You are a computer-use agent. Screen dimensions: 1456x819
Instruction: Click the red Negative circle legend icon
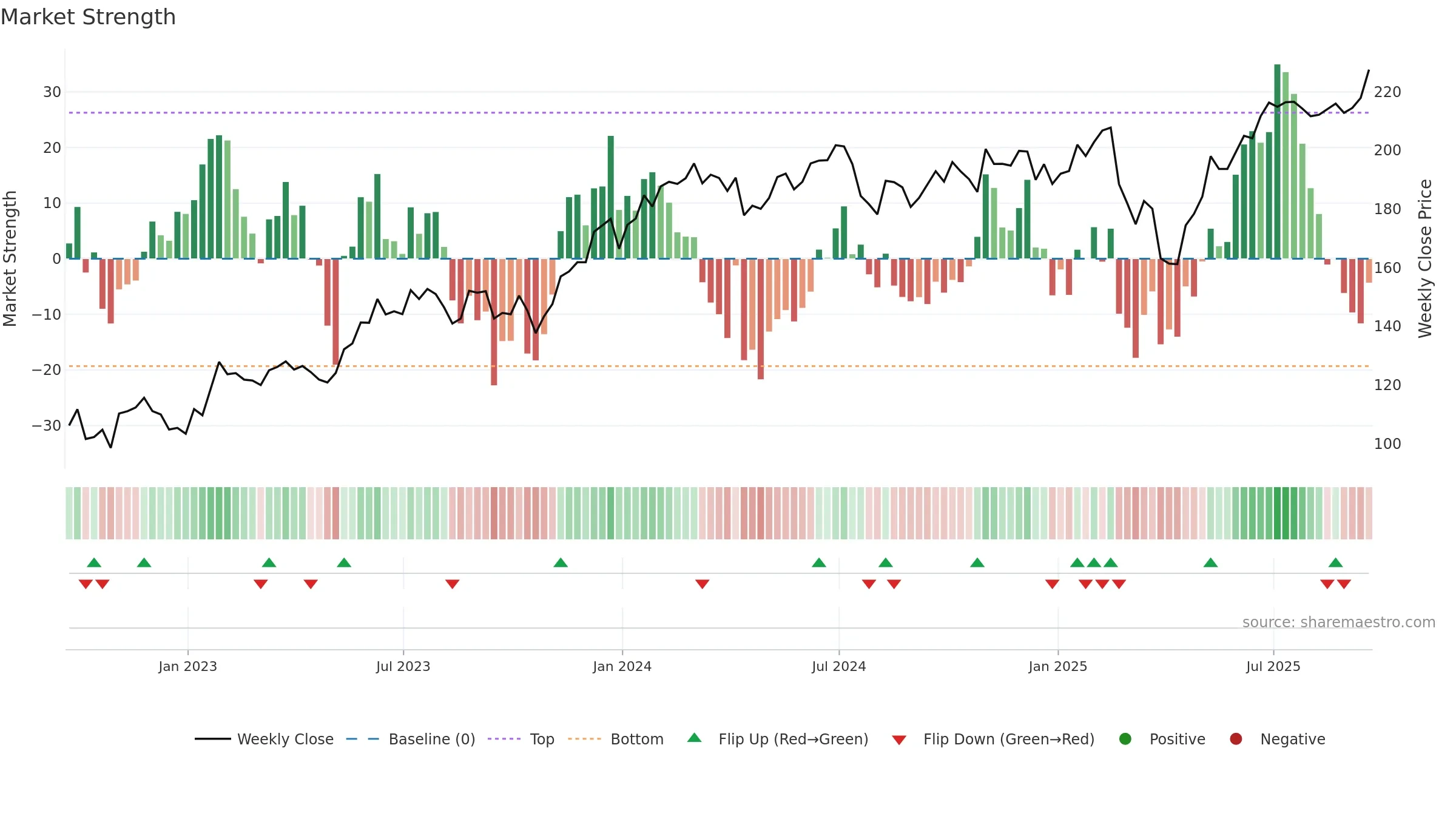click(1236, 739)
